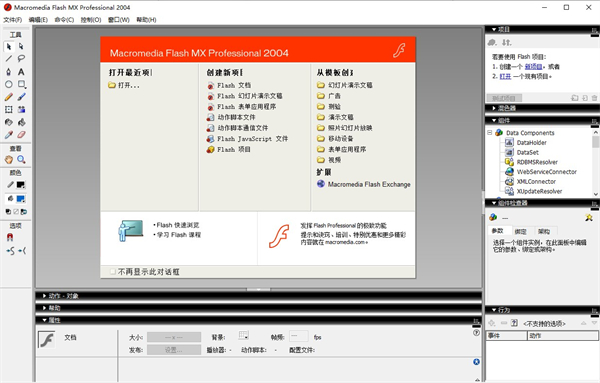
Task: Toggle the Snap to Objects magnet
Action: point(10,237)
